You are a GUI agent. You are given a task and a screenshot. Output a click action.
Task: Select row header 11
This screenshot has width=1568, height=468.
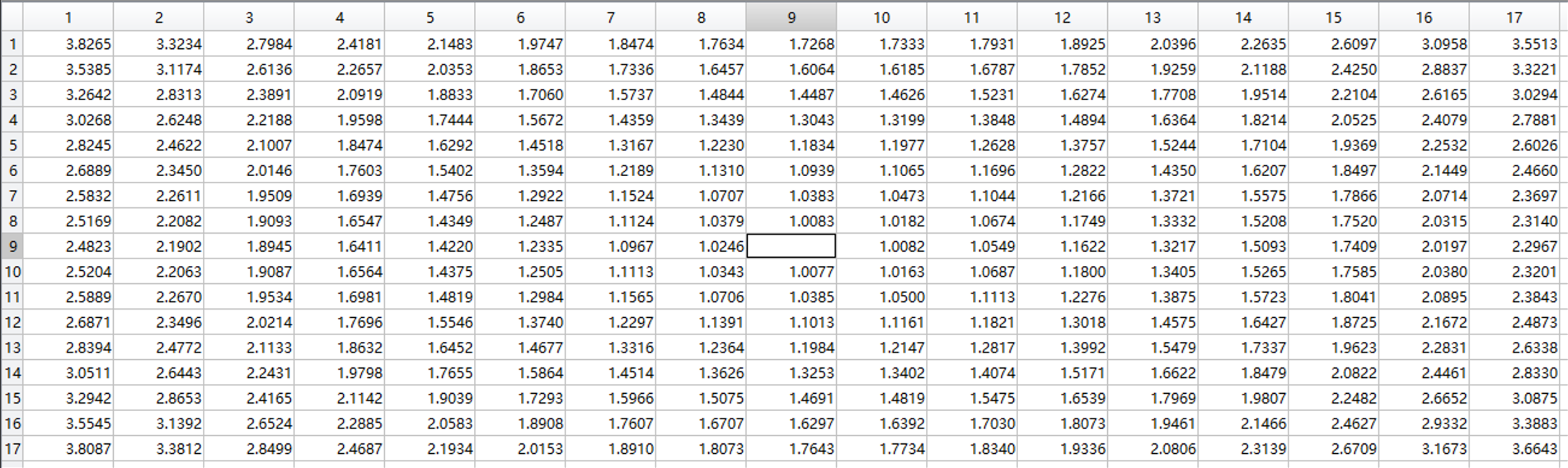point(12,297)
